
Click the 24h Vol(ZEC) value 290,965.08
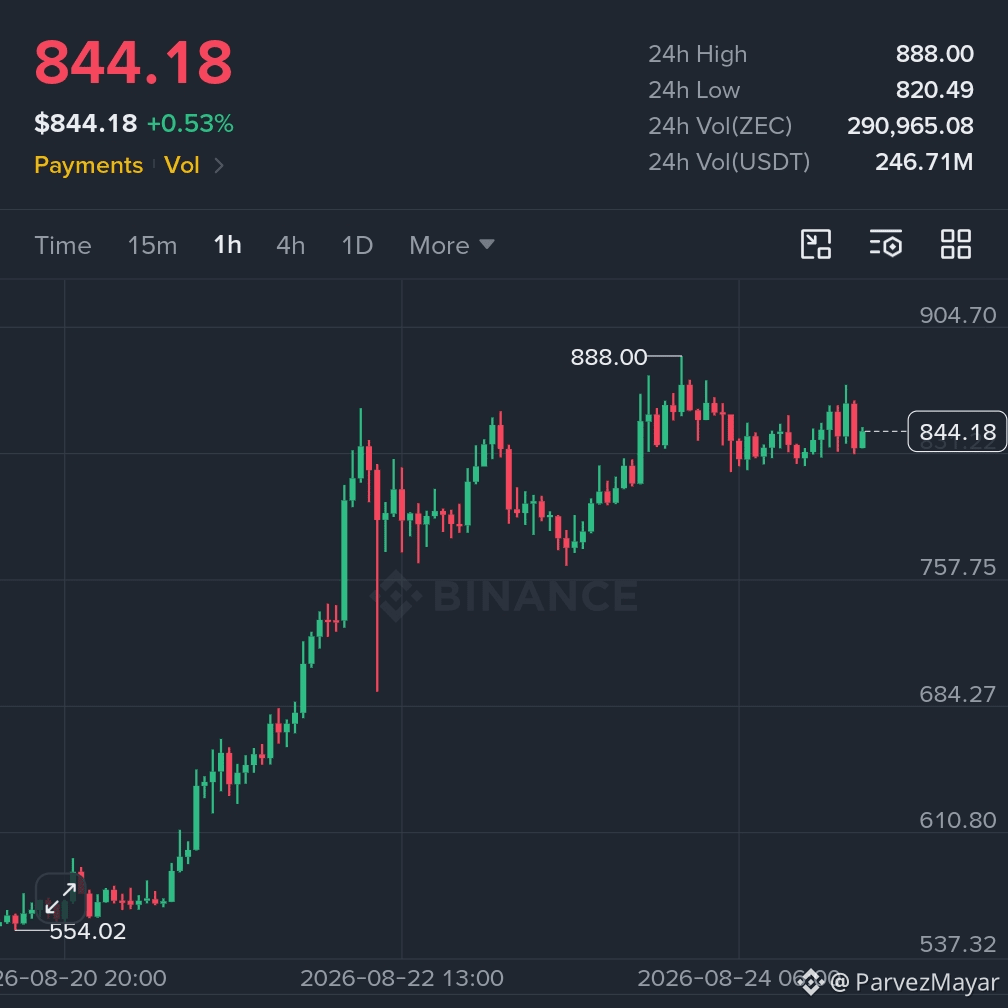point(910,125)
